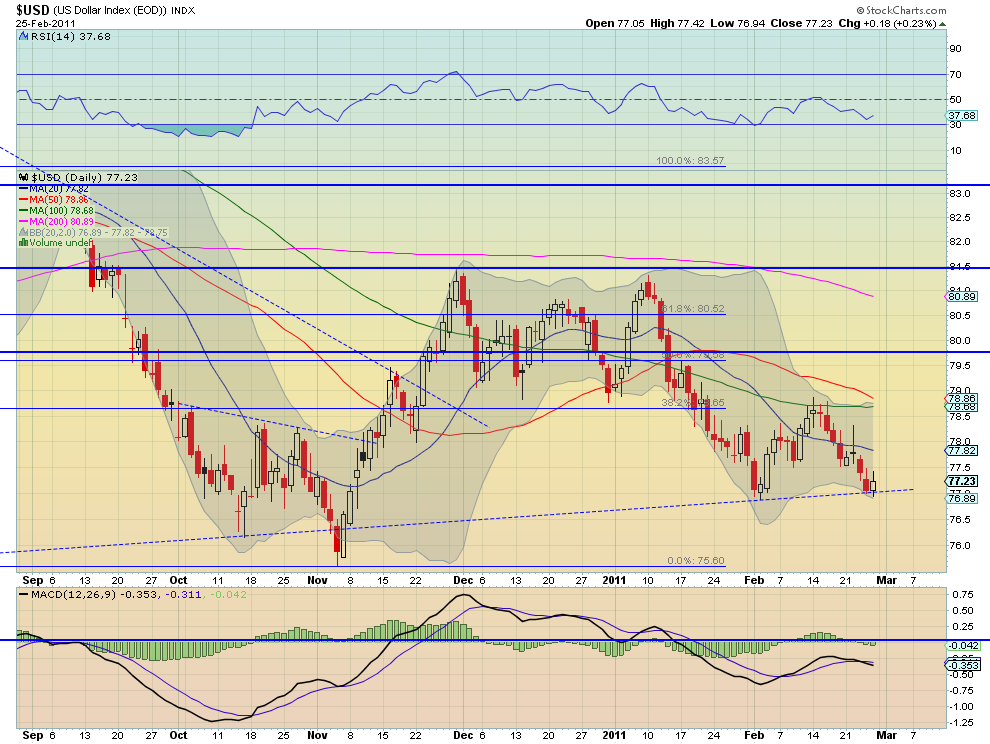Screen dimensions: 990x744
Task: Click the 100.0%: 83.57 Fibonacci label
Action: tap(690, 160)
